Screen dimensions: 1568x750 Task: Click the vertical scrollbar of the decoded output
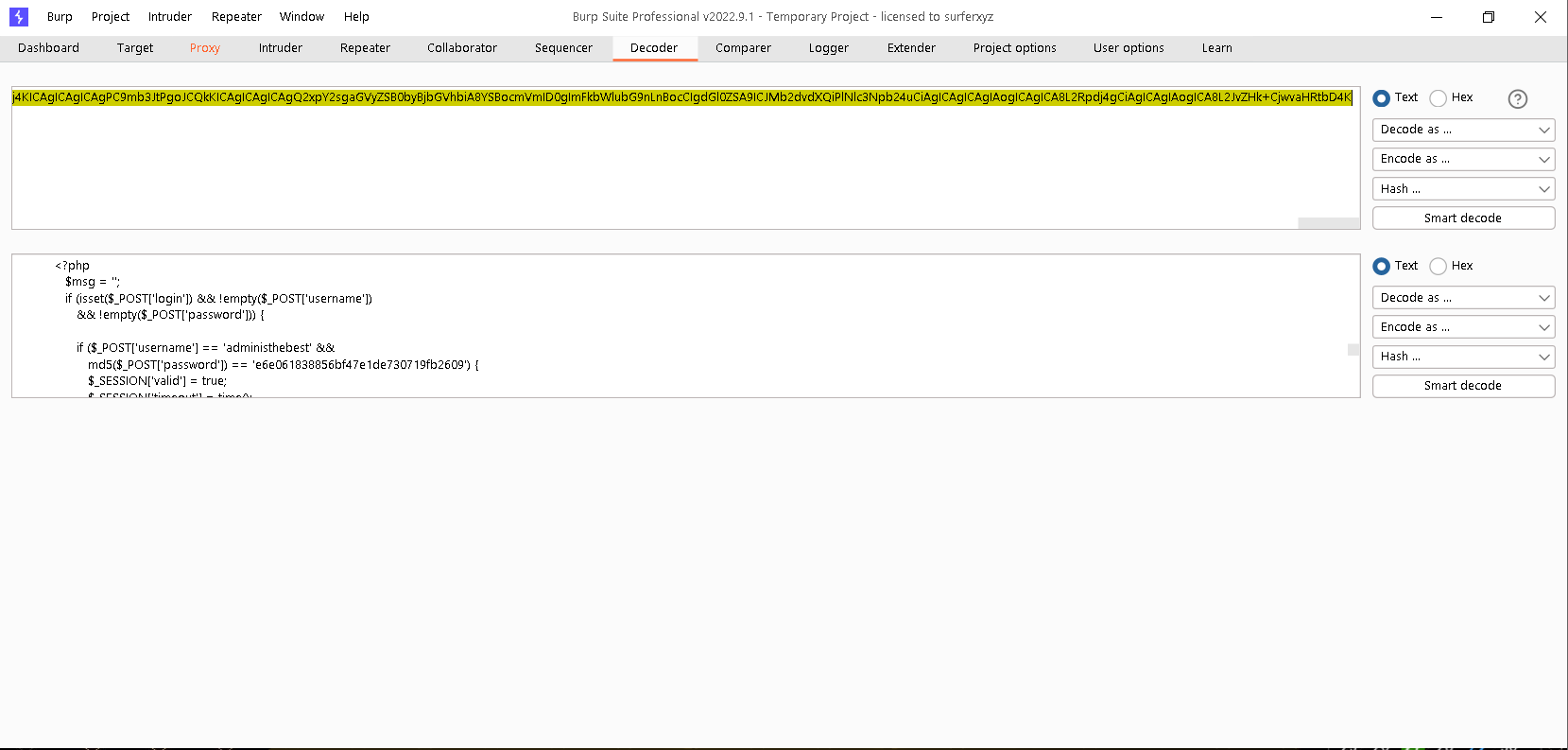point(1353,350)
